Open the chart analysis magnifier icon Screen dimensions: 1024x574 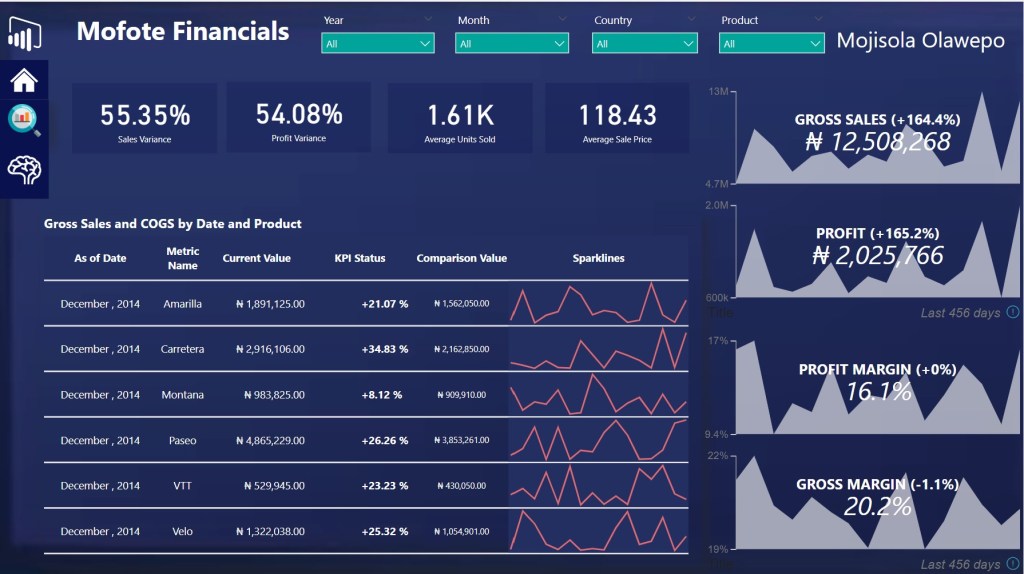click(x=23, y=120)
